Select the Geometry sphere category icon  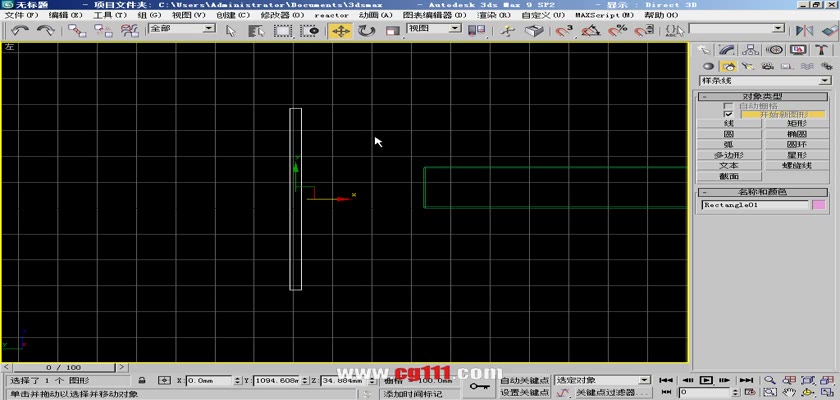(x=708, y=66)
